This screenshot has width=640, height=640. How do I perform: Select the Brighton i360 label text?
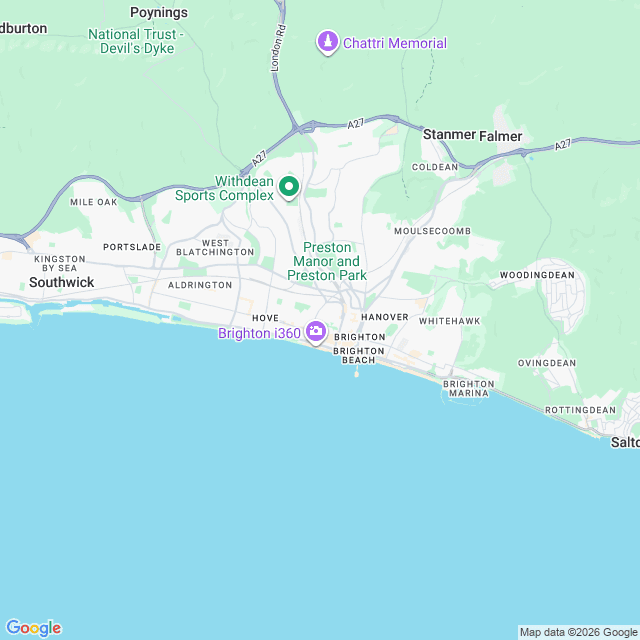tap(259, 333)
